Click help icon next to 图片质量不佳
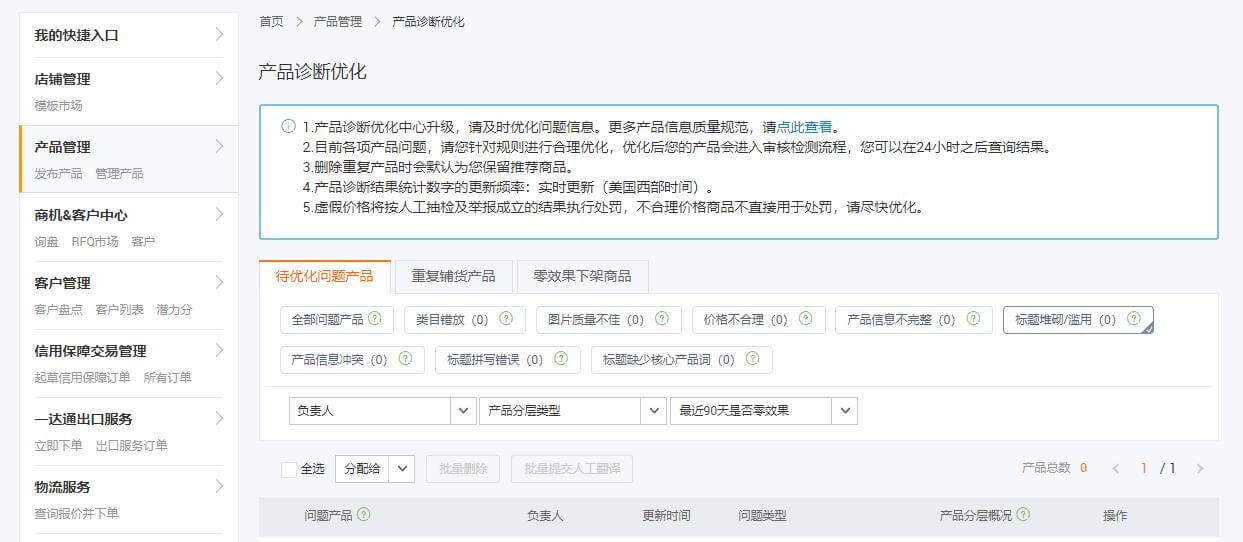The height and width of the screenshot is (542, 1243). (662, 319)
